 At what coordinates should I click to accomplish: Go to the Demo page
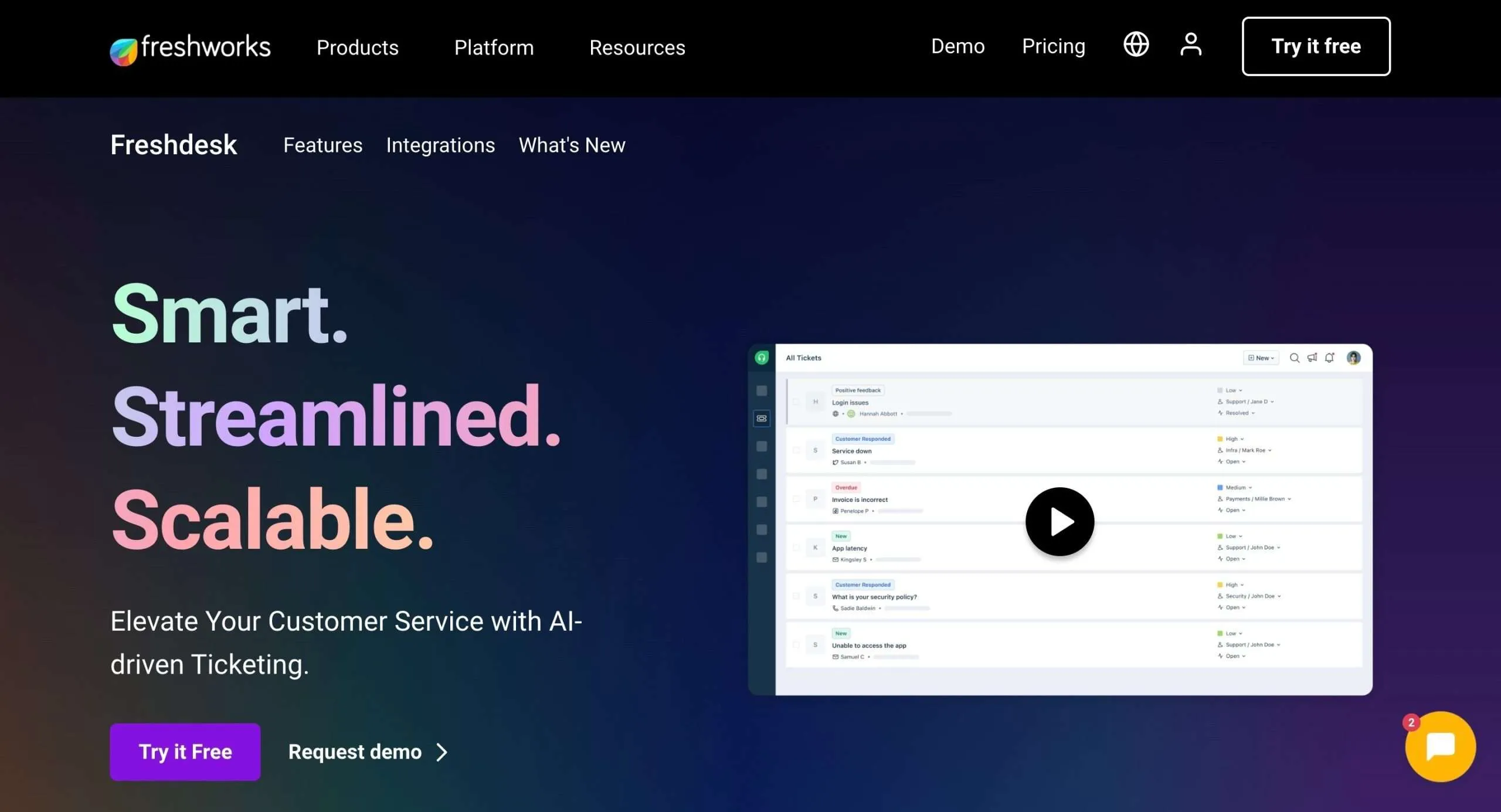(958, 46)
